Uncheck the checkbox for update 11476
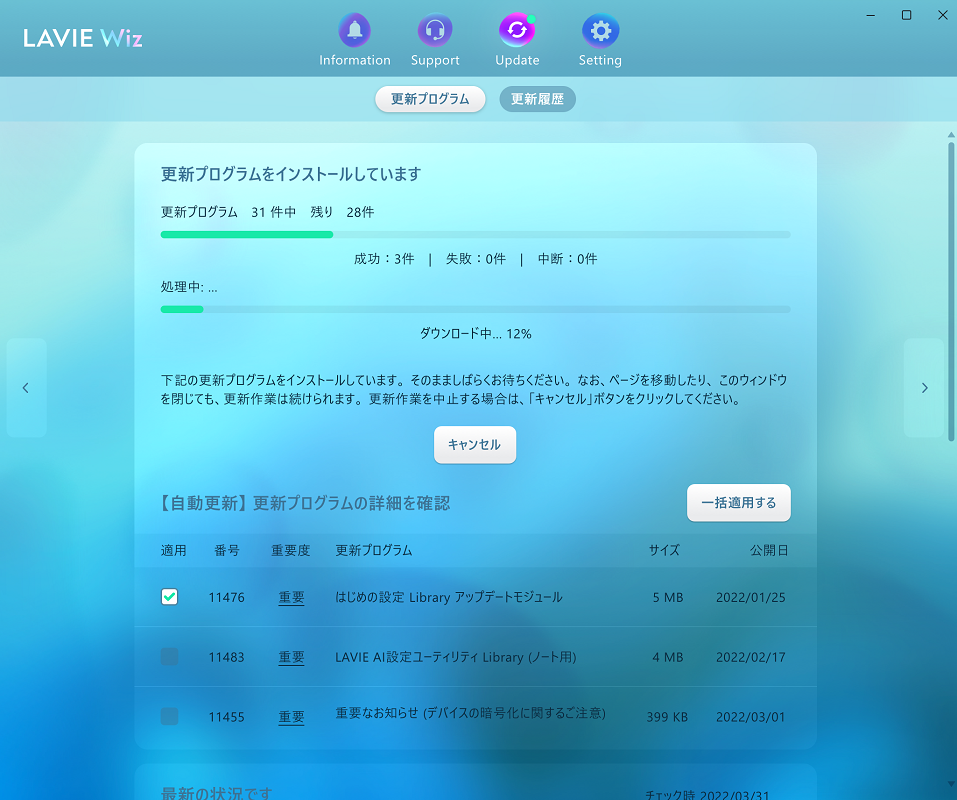Viewport: 957px width, 800px height. click(x=170, y=597)
